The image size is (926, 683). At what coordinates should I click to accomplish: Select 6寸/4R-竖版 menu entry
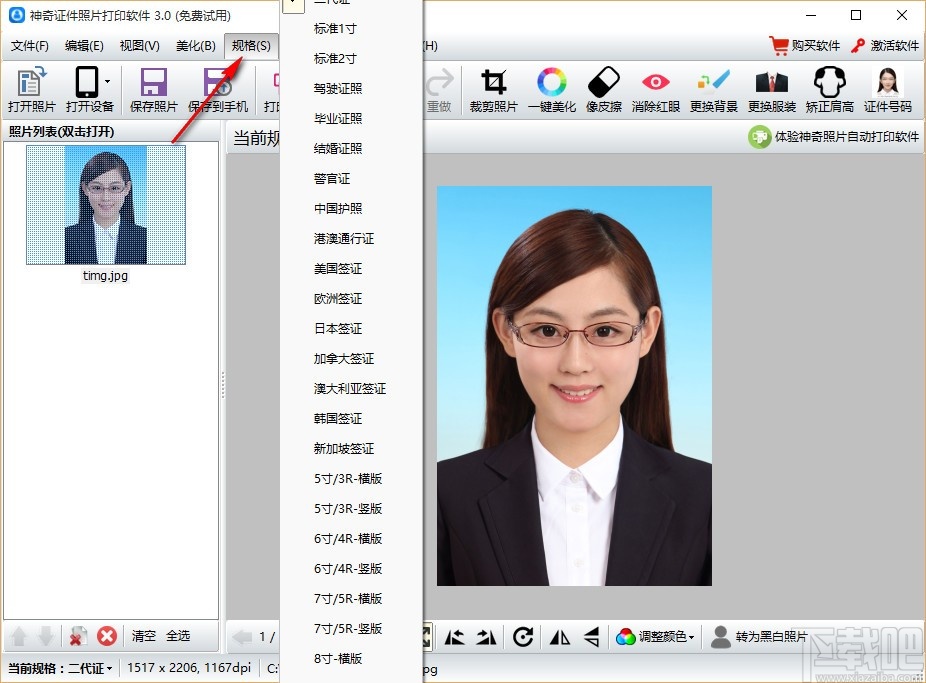click(x=351, y=569)
